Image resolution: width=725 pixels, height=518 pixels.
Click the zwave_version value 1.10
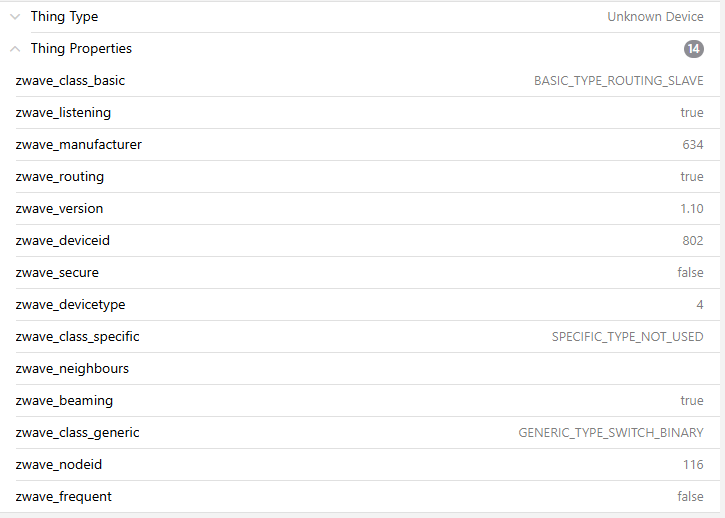691,209
